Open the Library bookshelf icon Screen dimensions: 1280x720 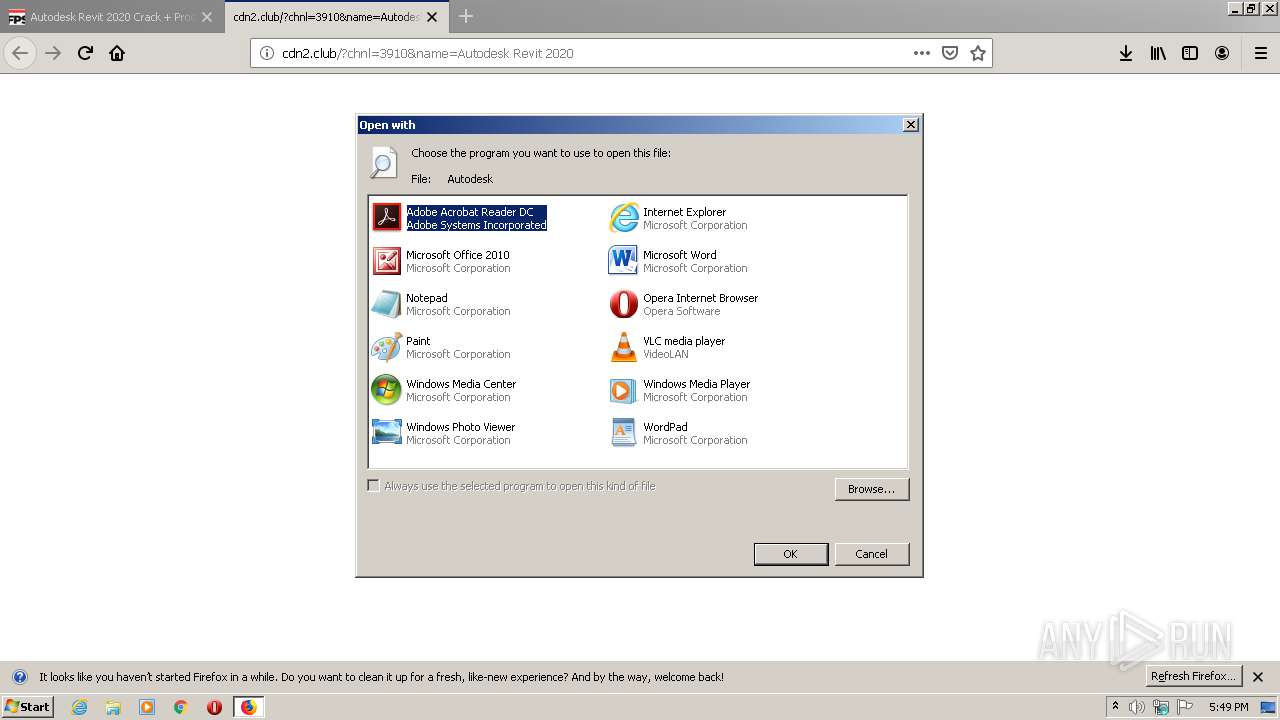[1158, 53]
